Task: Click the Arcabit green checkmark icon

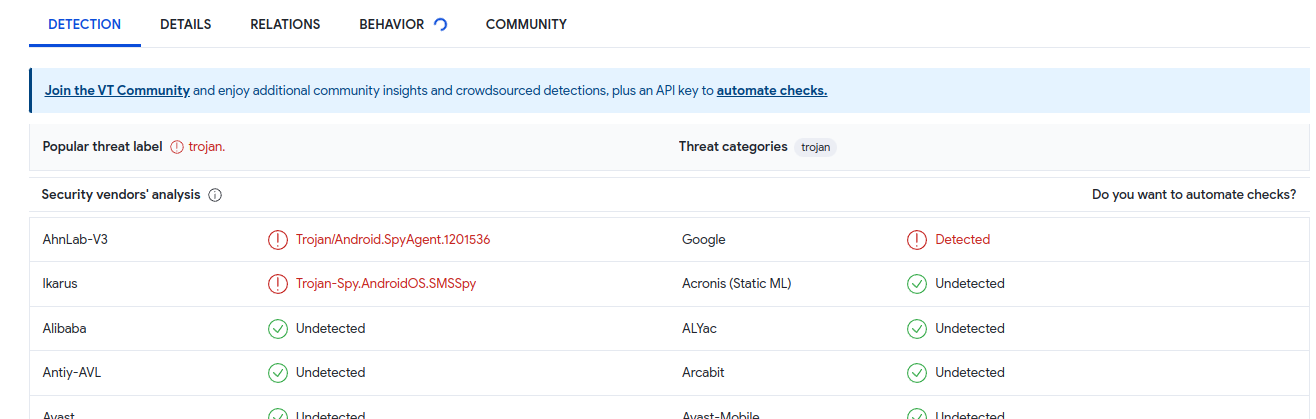Action: coord(917,372)
